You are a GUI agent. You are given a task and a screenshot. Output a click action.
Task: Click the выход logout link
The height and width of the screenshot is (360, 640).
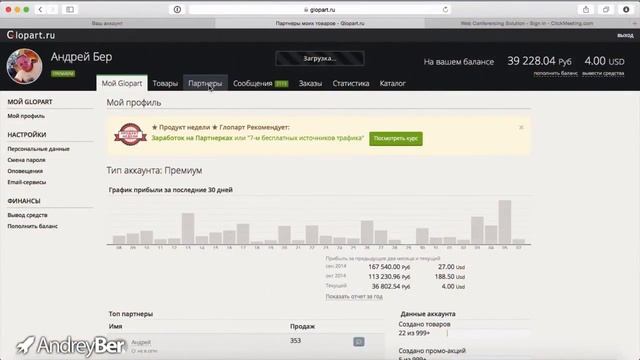tap(625, 36)
